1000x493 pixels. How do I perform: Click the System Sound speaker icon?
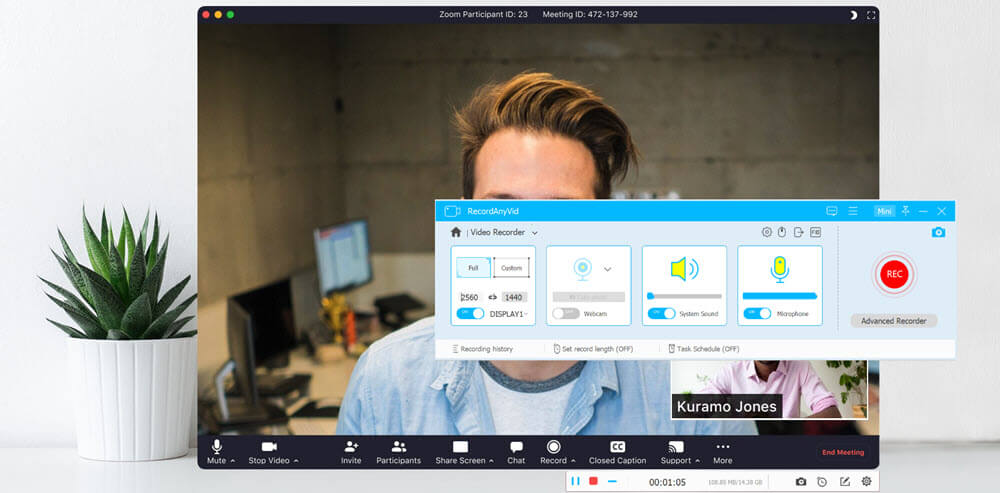coord(684,269)
